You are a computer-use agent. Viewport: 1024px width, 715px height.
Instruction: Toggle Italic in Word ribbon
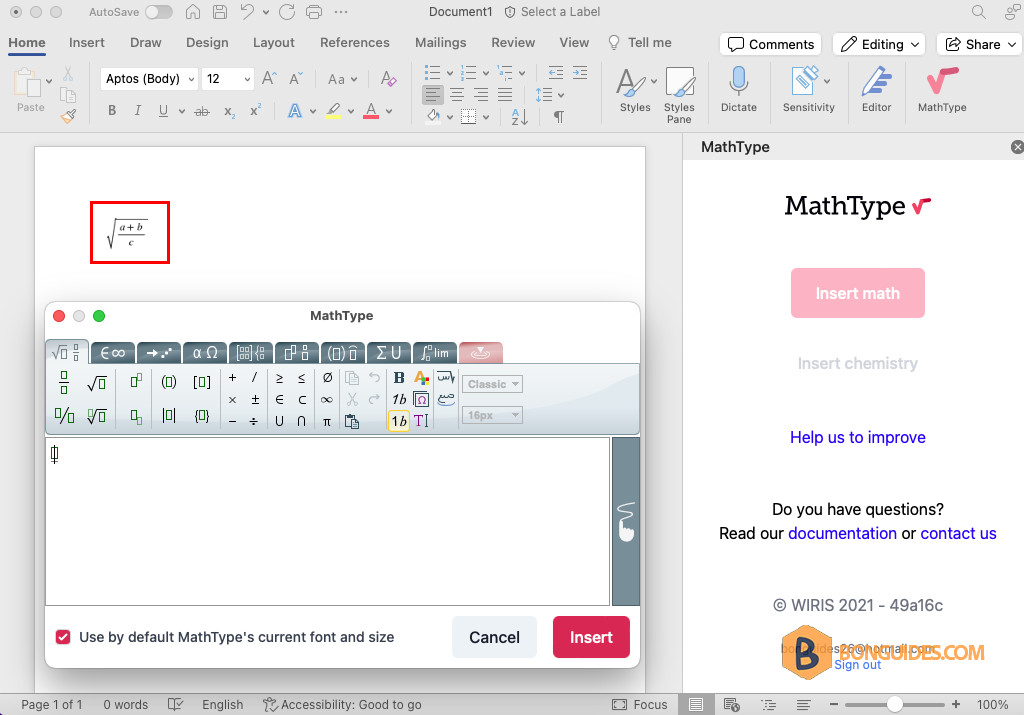pos(137,110)
